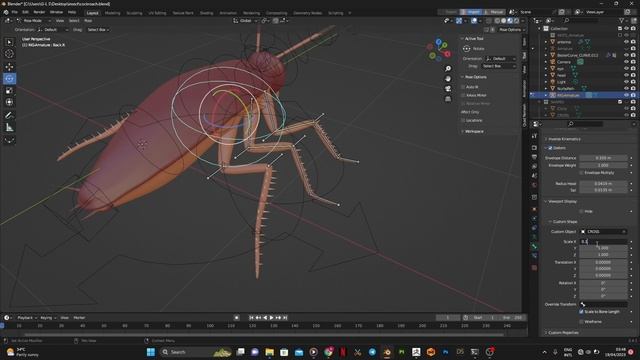Open the Output properties tab
The width and height of the screenshot is (640, 360).
(534, 157)
